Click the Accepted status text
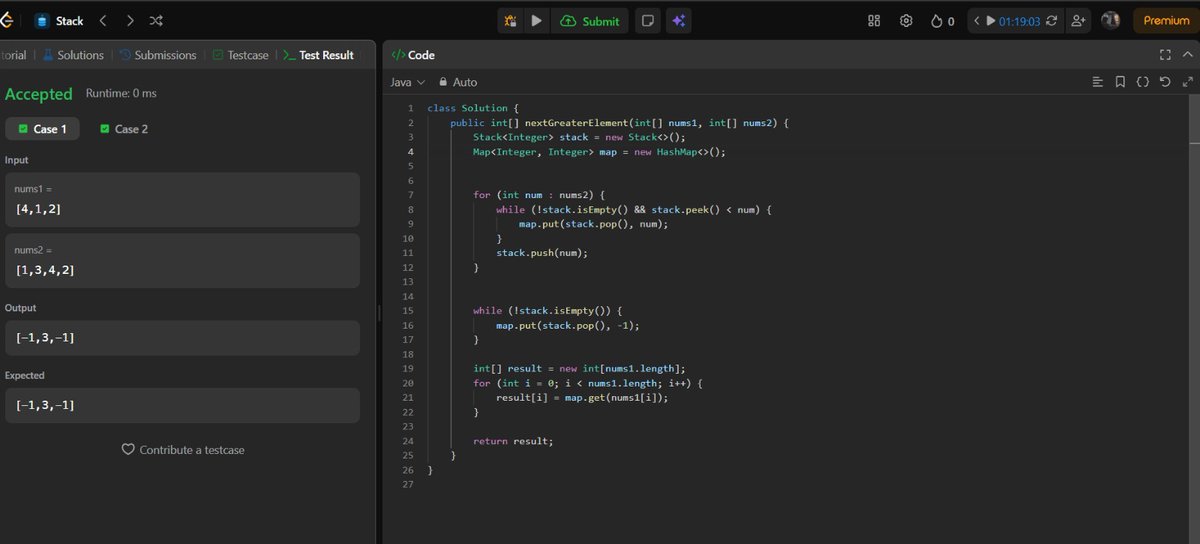This screenshot has height=544, width=1200. point(39,94)
